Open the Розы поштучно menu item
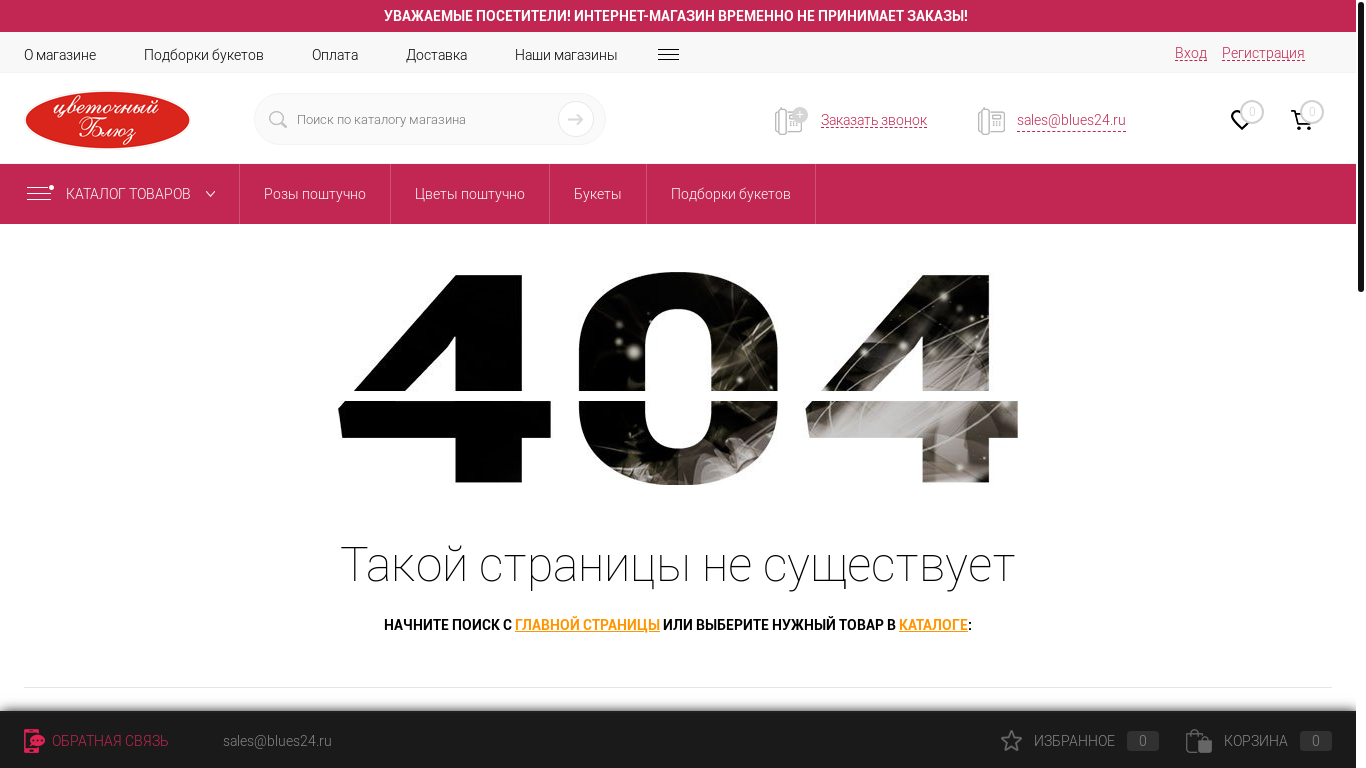The height and width of the screenshot is (768, 1366). (314, 194)
